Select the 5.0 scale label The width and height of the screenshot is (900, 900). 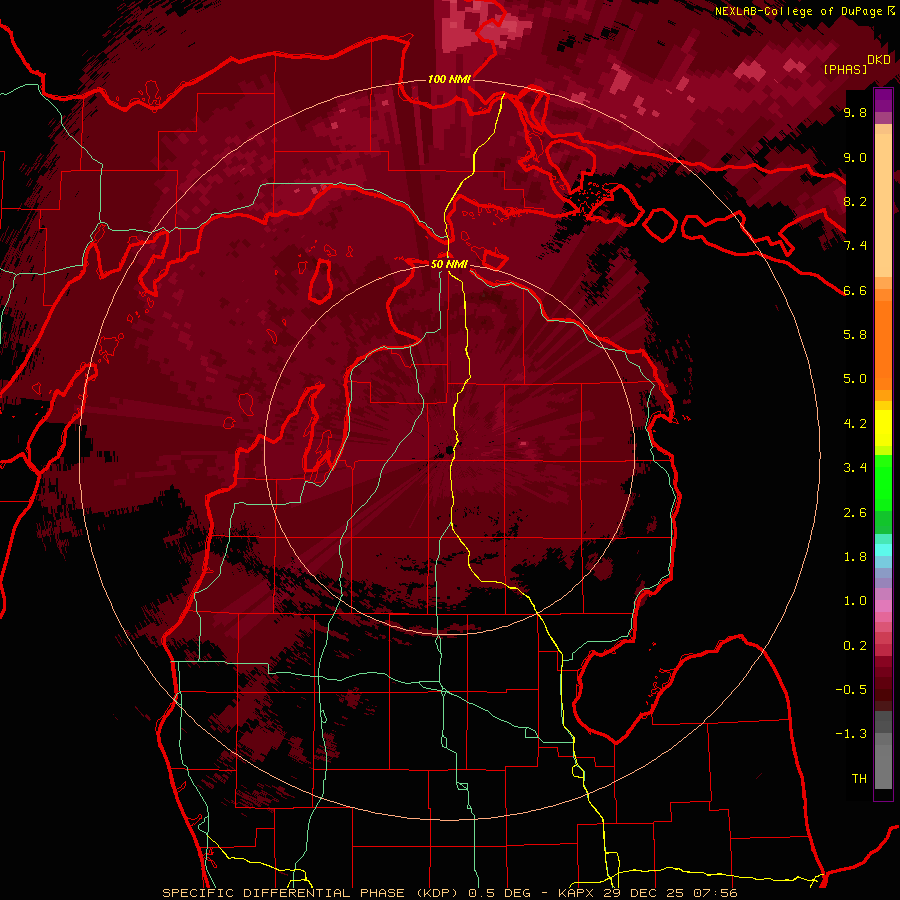[855, 379]
